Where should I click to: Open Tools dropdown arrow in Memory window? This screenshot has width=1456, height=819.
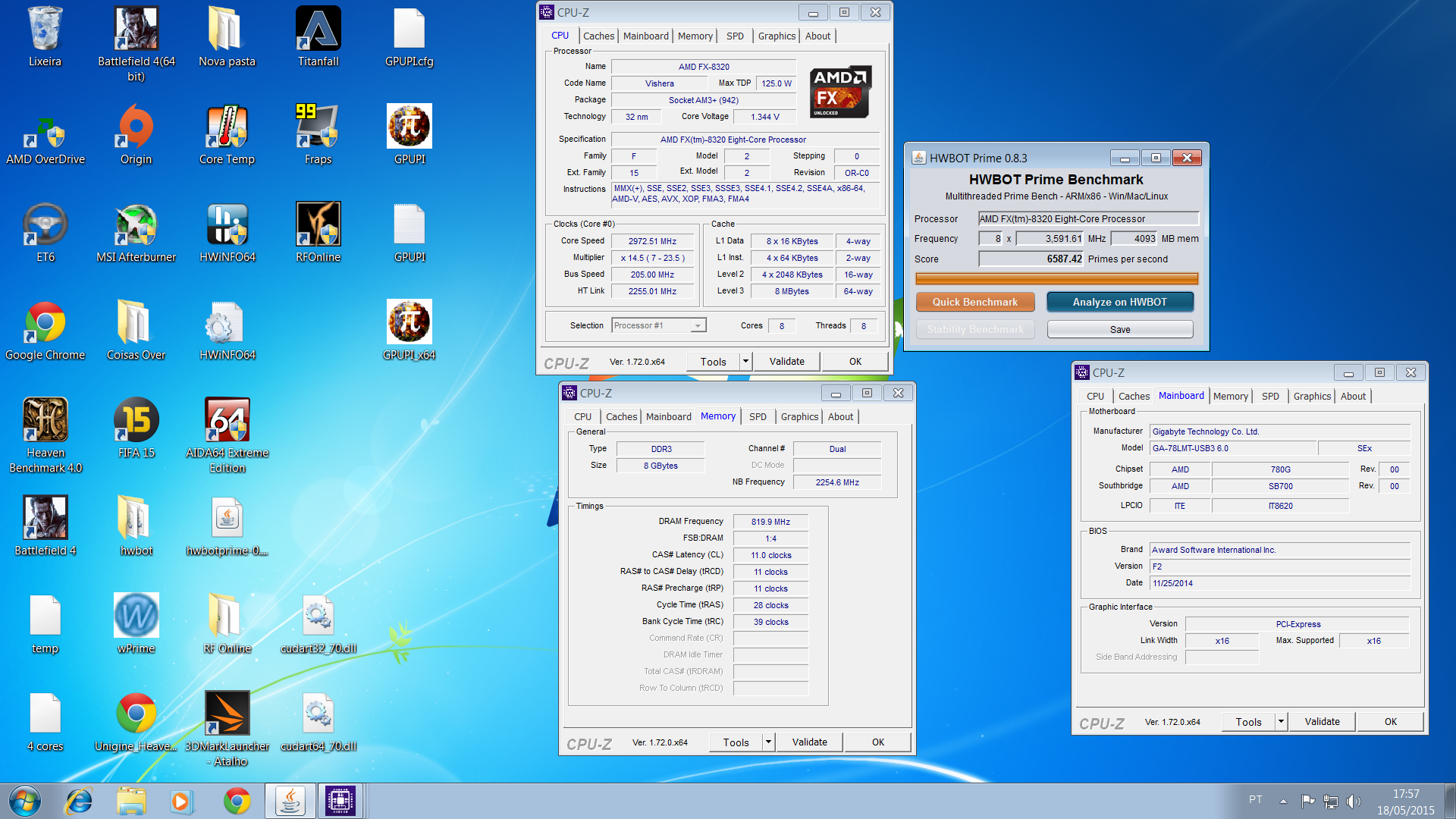point(768,742)
